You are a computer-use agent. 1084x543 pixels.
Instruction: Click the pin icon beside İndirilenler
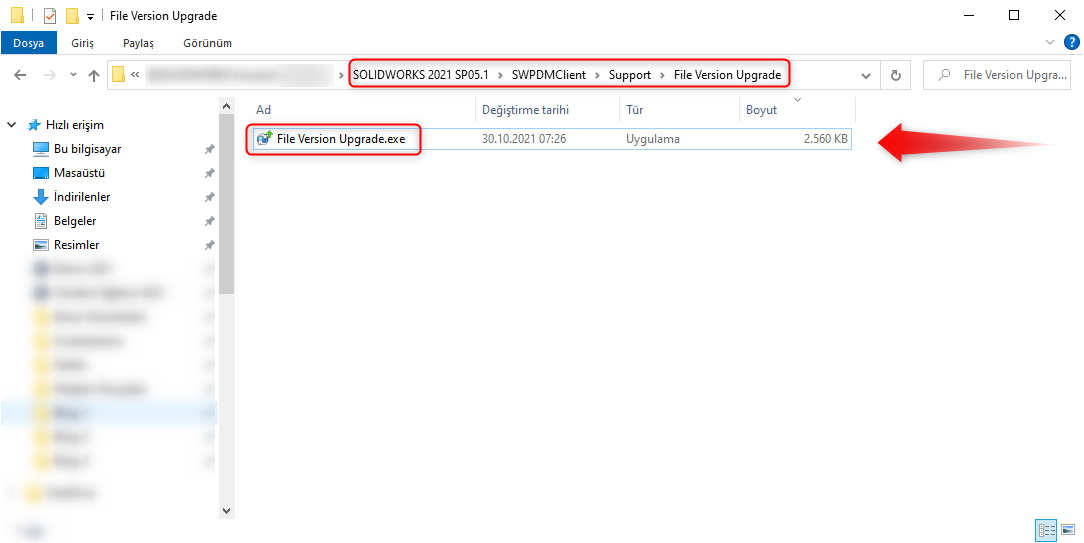coord(209,197)
